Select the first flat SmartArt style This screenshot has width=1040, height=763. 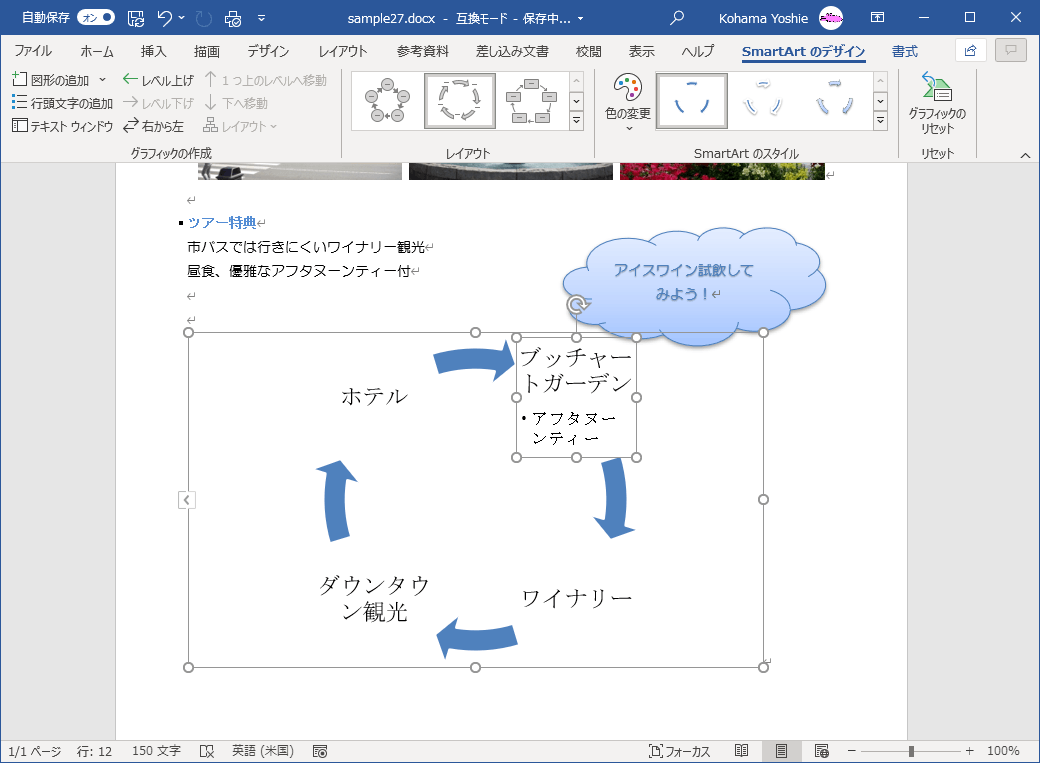692,101
